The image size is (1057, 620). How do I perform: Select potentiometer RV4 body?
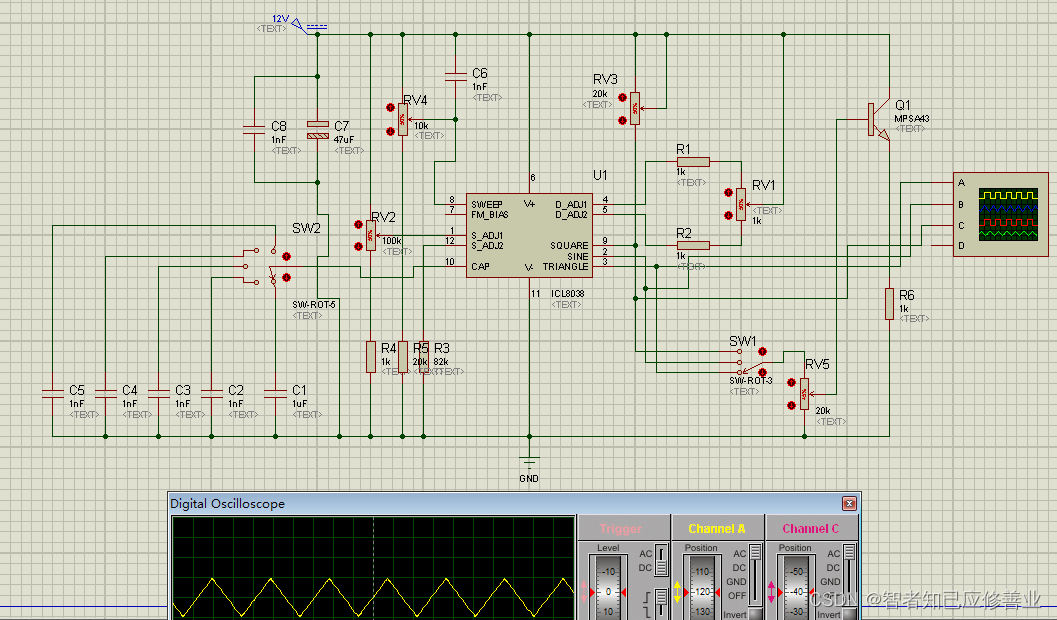point(402,119)
